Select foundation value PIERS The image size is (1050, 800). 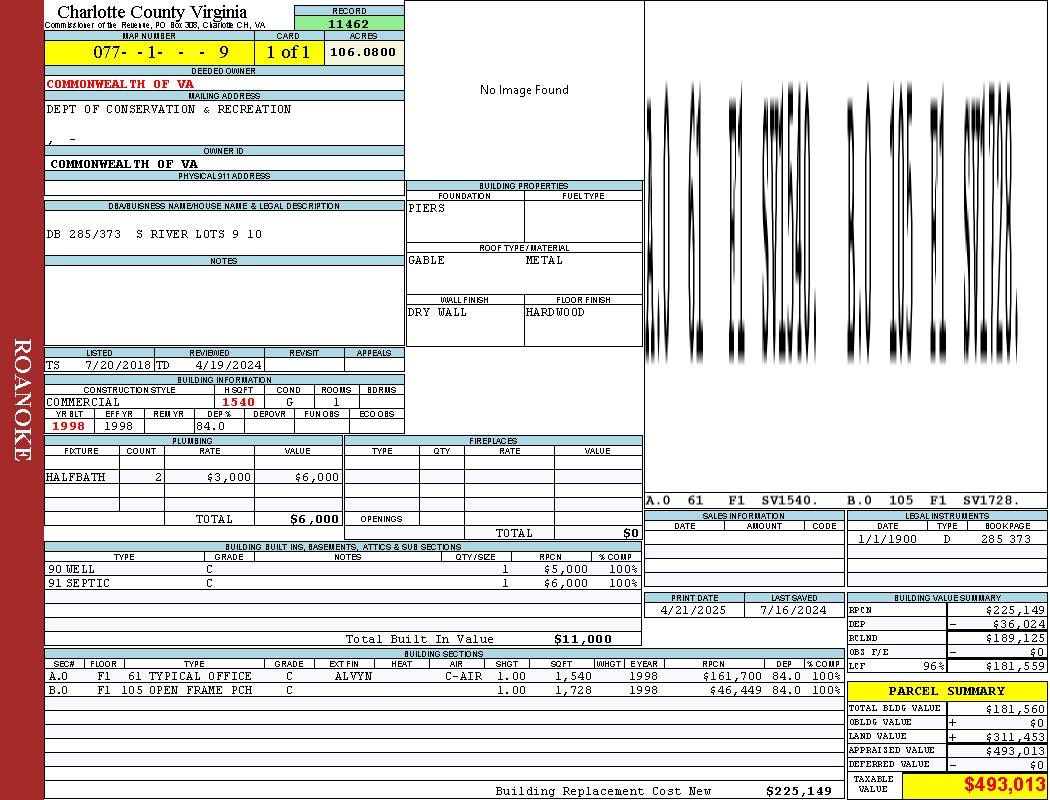pos(427,208)
